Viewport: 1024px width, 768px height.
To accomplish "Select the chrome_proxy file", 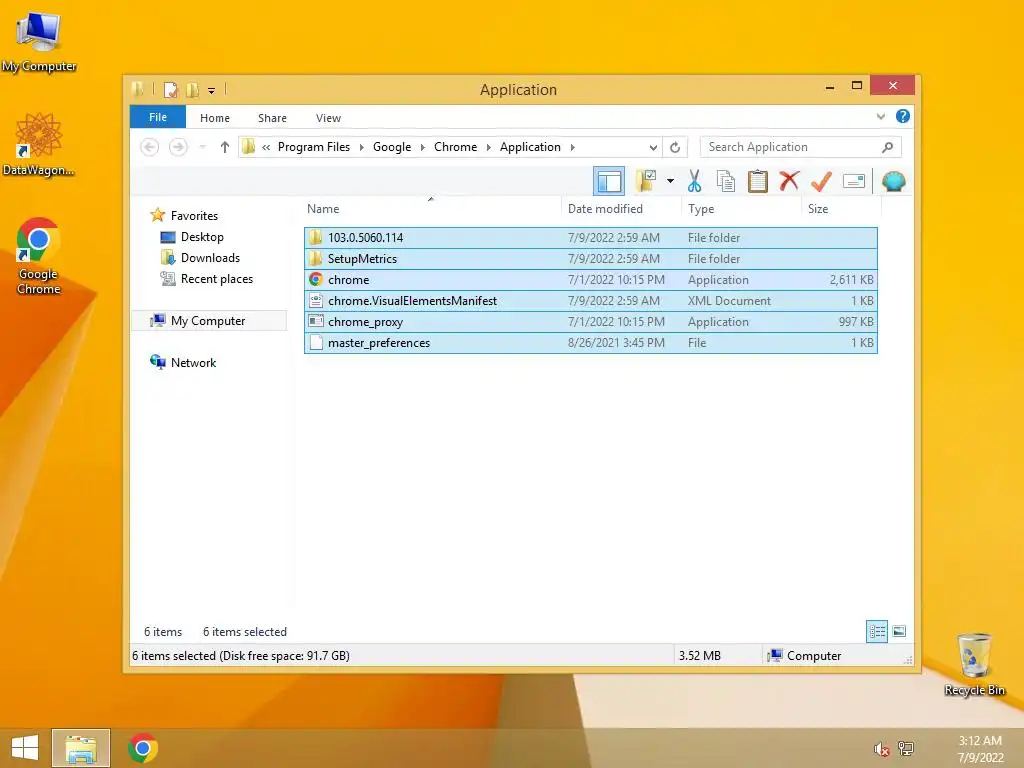I will tap(590, 321).
